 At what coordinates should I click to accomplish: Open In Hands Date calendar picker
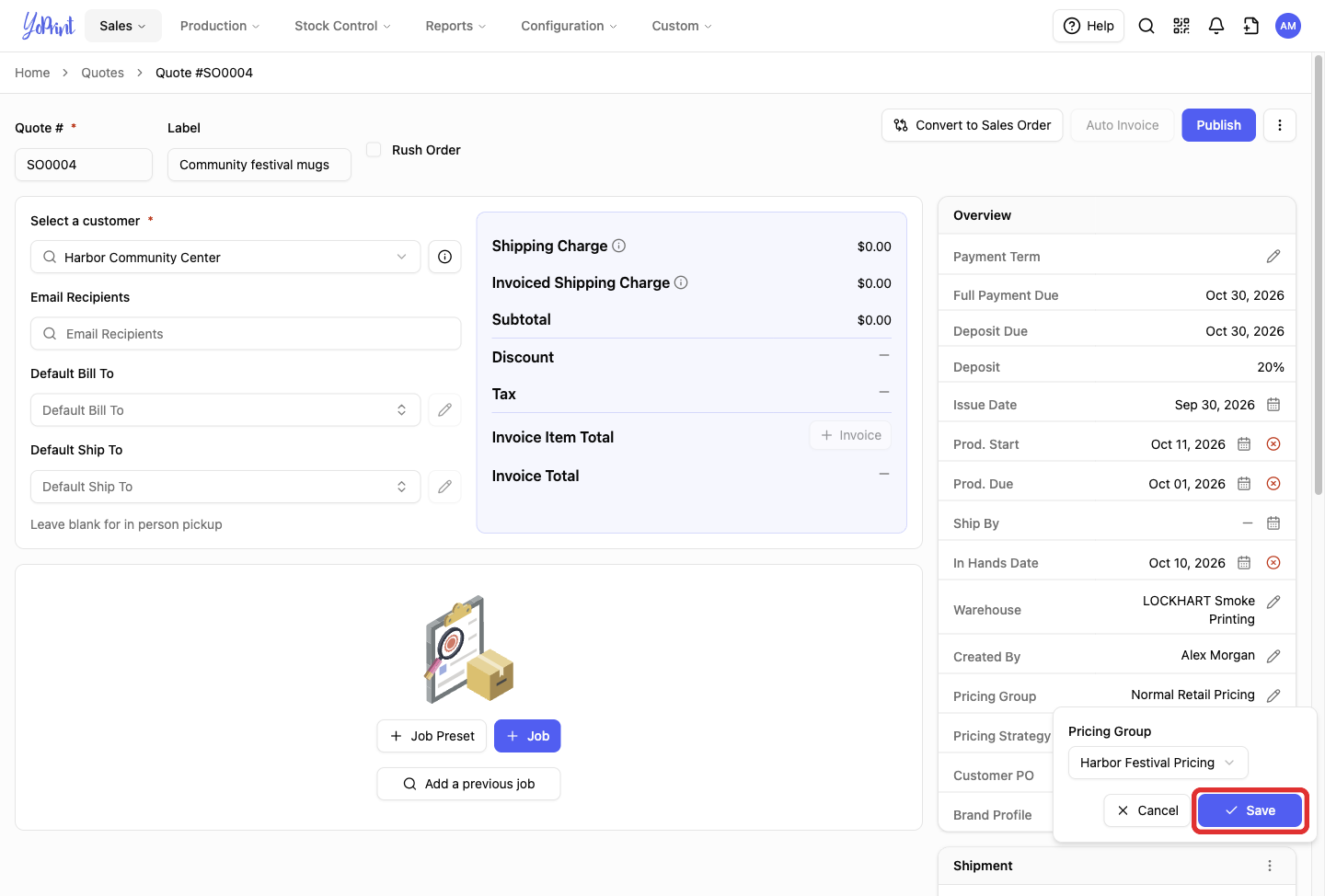coord(1244,562)
